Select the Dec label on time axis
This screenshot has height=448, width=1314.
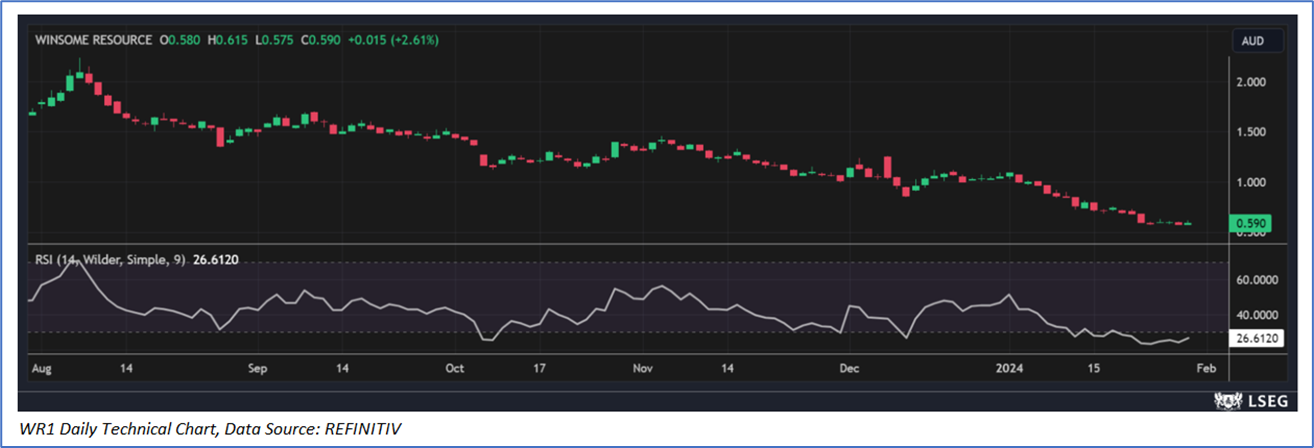(849, 369)
